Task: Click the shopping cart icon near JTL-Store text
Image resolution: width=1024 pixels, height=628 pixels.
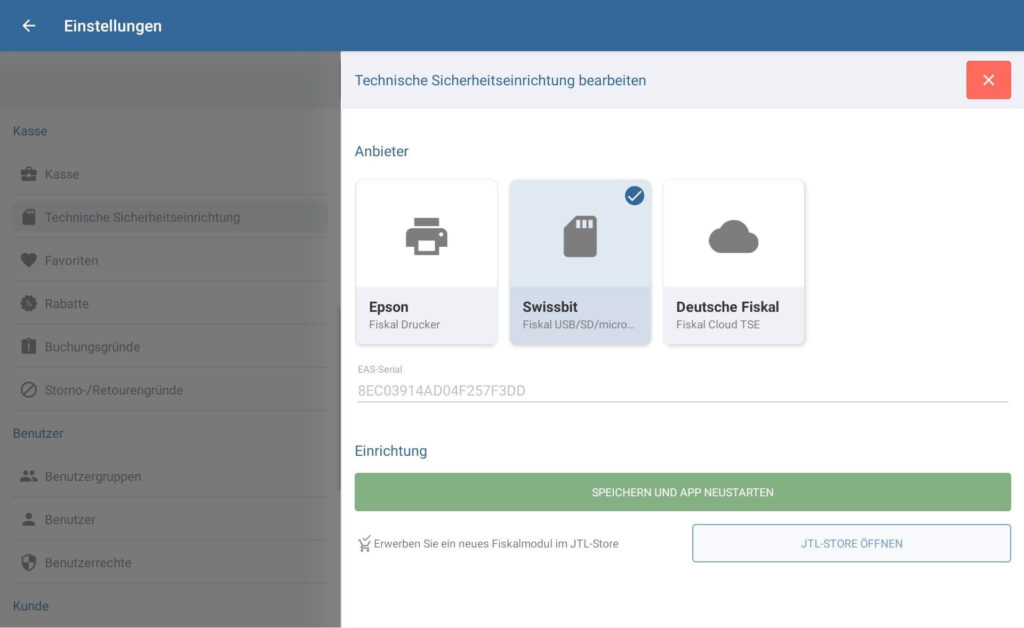Action: [364, 544]
